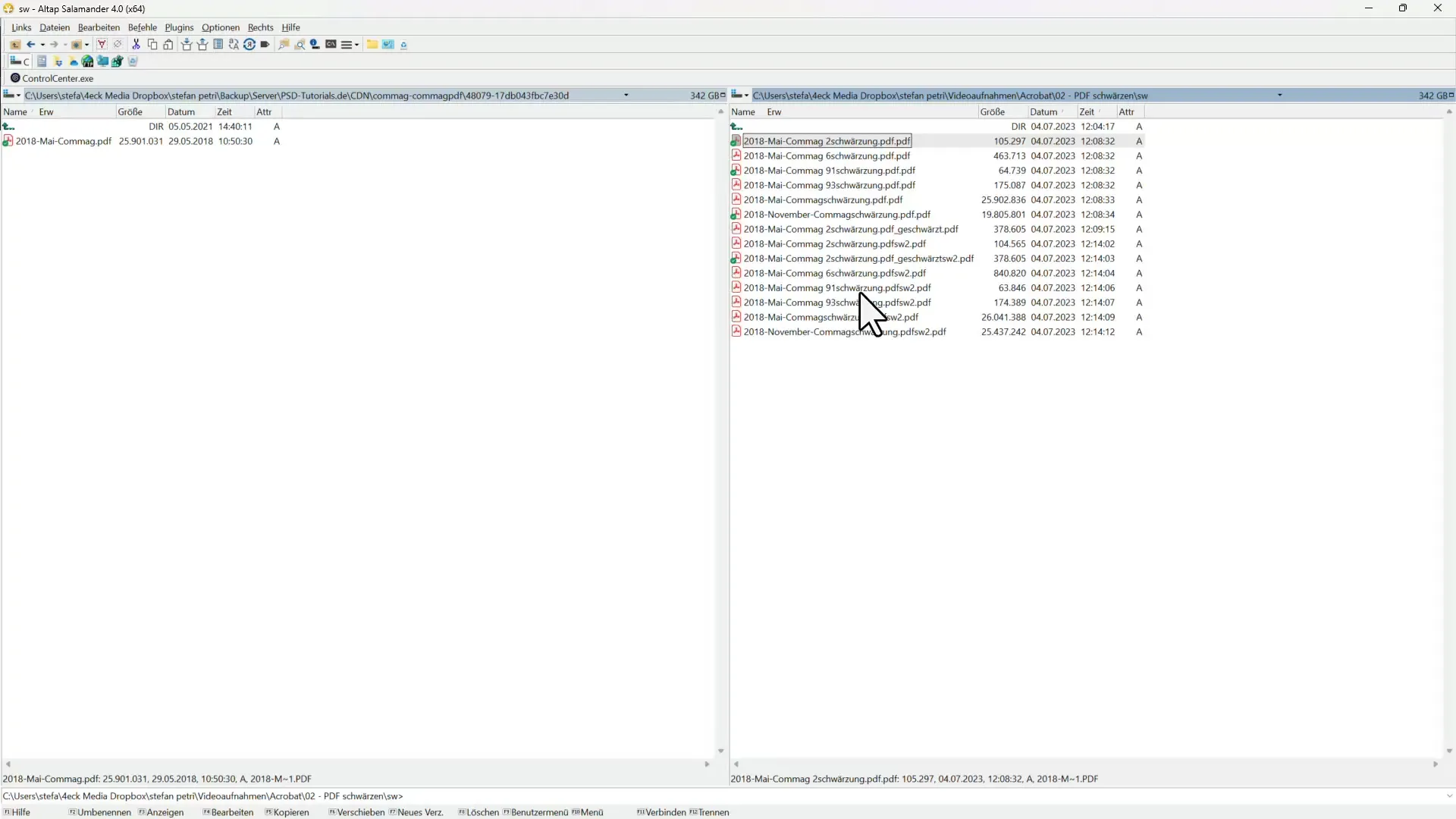The width and height of the screenshot is (1456, 819).
Task: Click right panel horizontal scrollbar right arrow
Action: (1435, 764)
